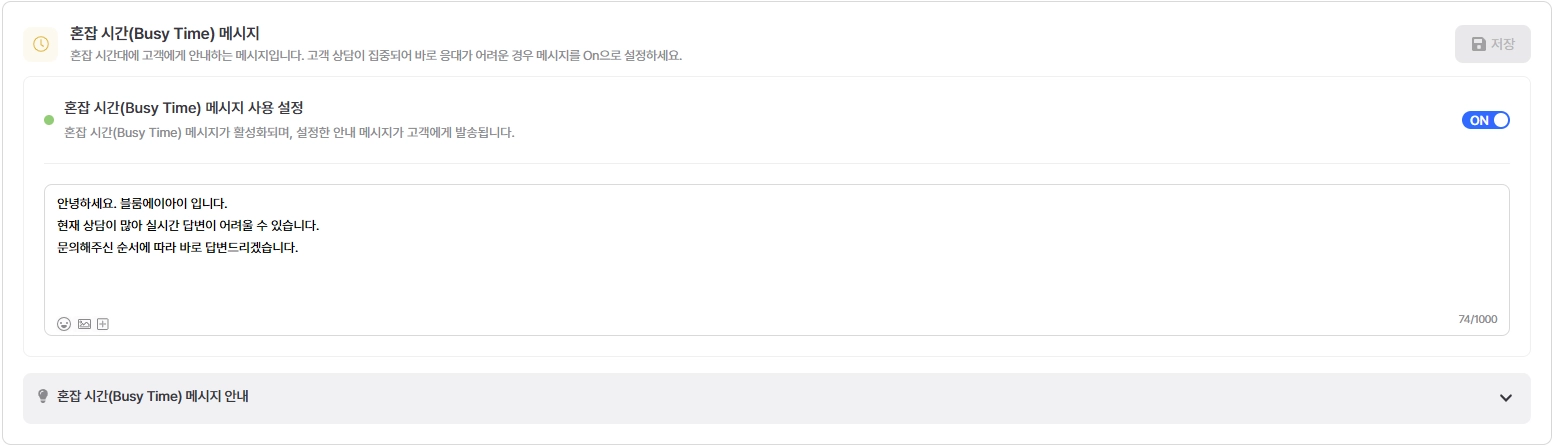Click the line starting with '문의해주신 순서에 따라'

[x=178, y=247]
